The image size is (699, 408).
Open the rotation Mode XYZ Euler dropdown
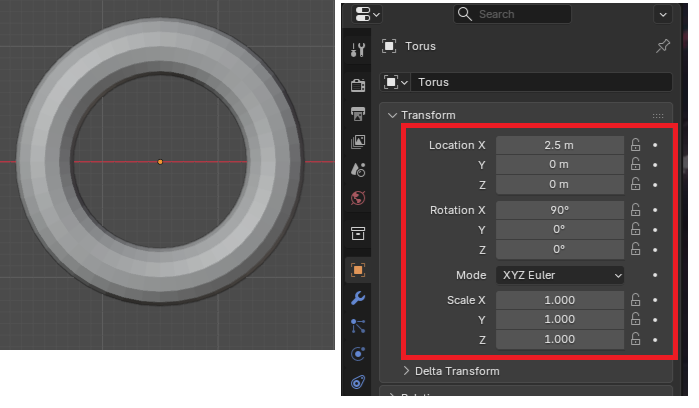click(560, 275)
